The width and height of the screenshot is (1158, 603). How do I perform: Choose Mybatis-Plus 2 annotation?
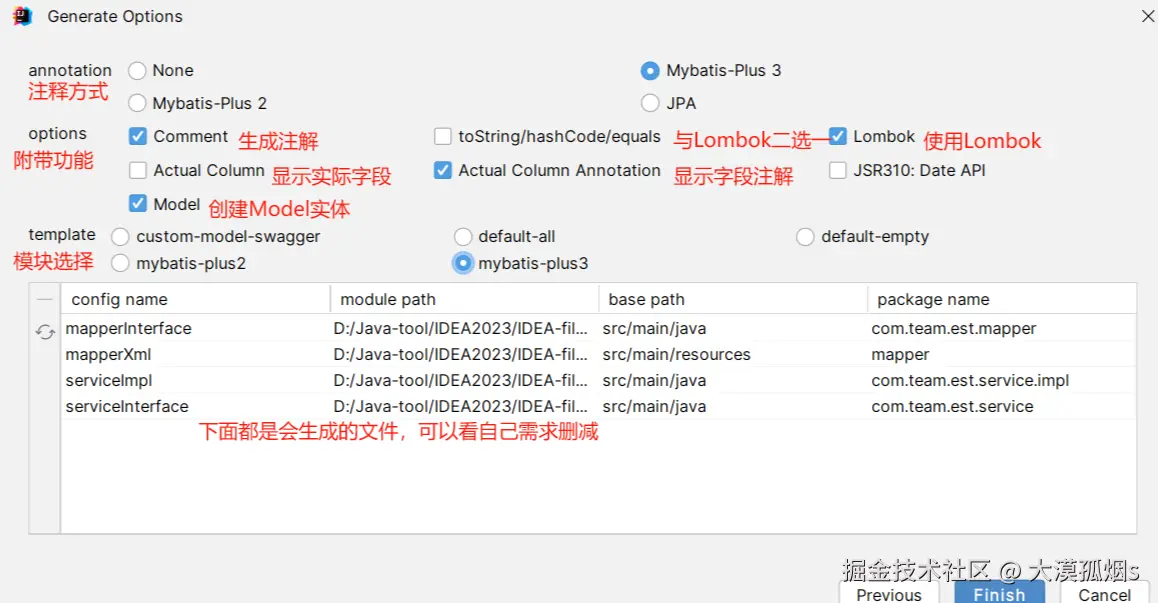tap(137, 103)
